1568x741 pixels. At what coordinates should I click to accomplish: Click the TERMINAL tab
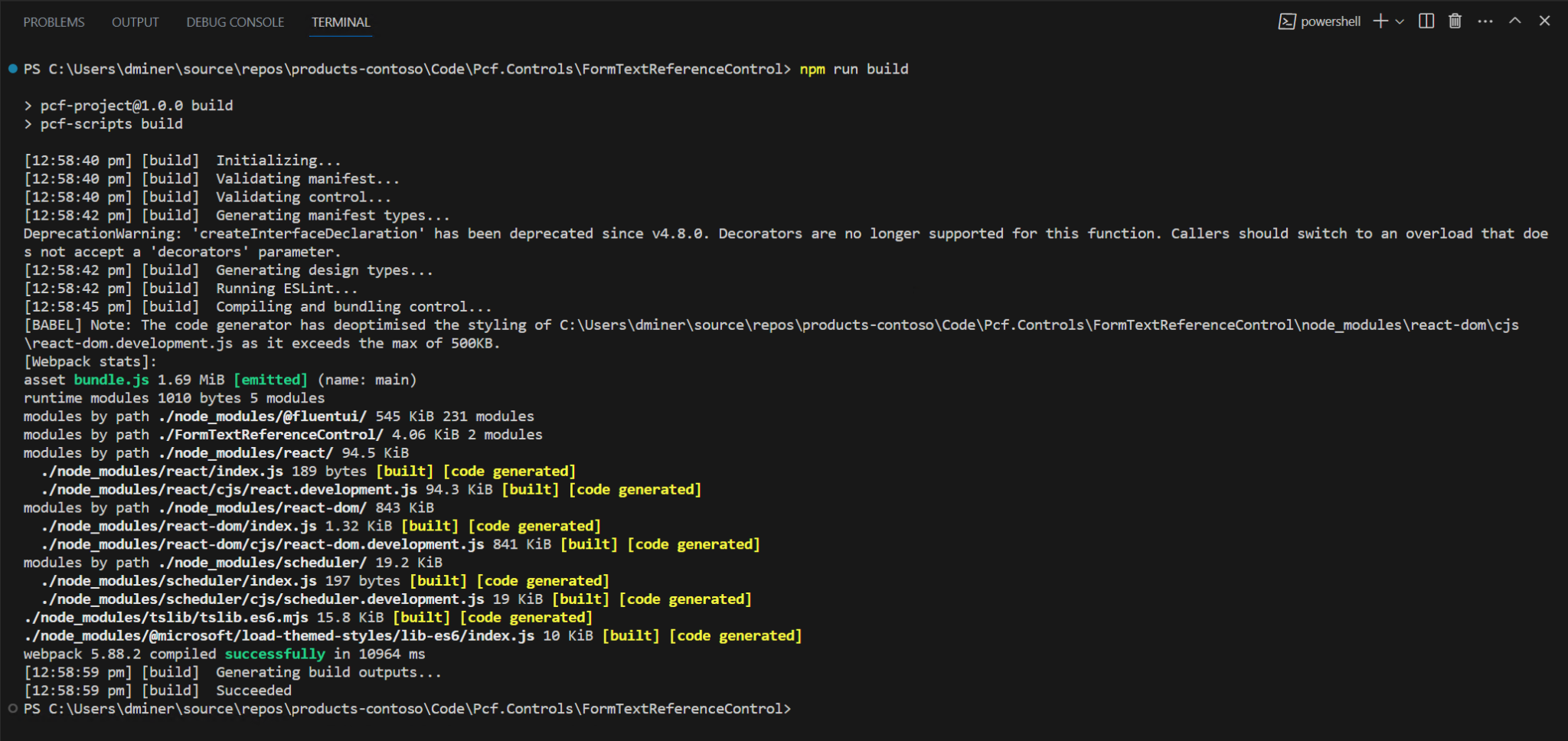(339, 22)
